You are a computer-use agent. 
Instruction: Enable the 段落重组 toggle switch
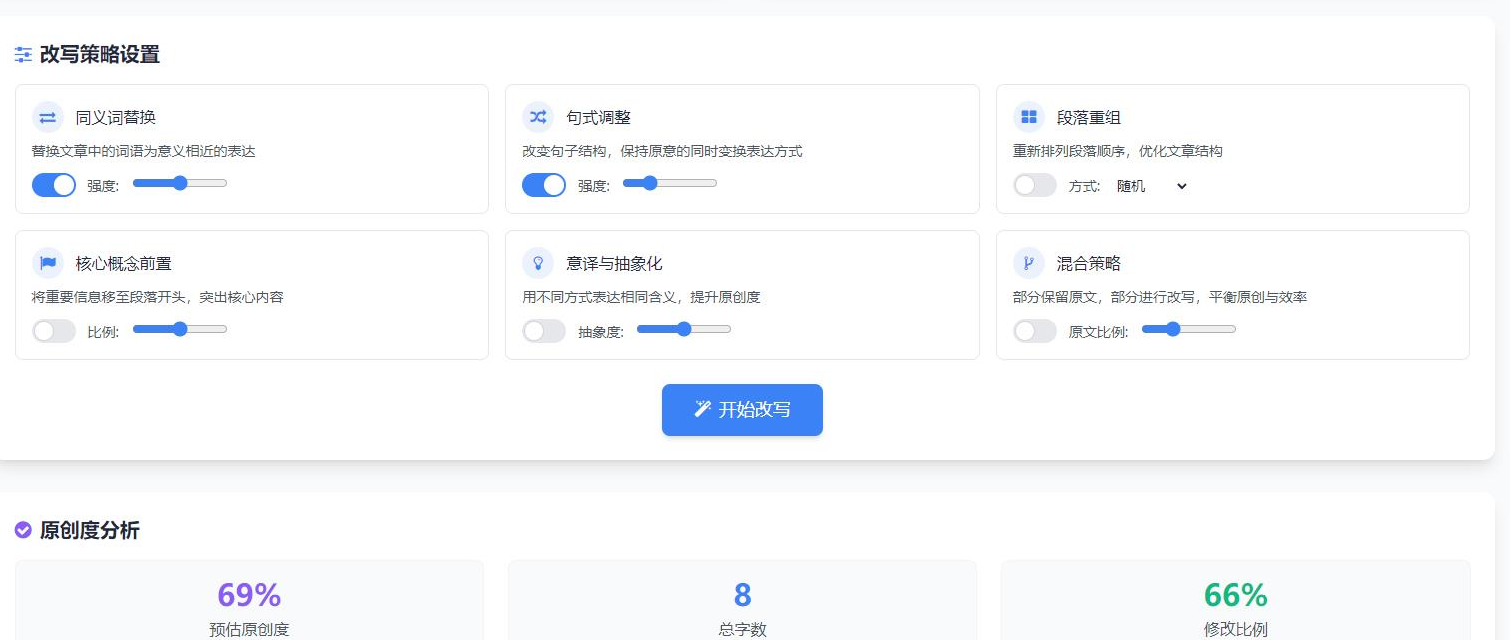[x=1035, y=185]
